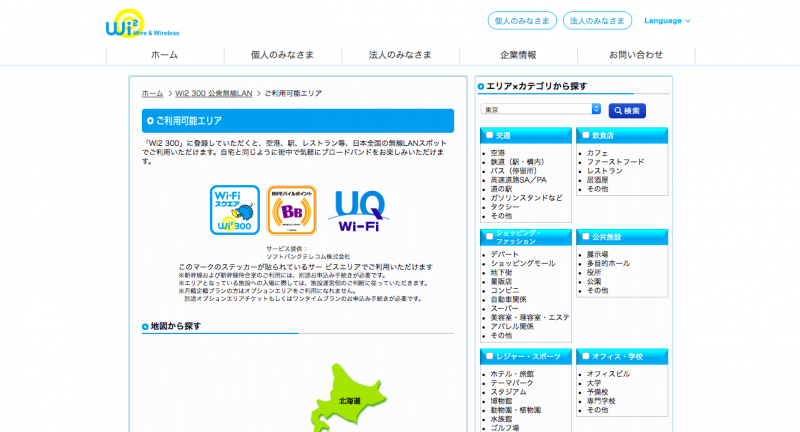The image size is (800, 432).
Task: Click the UQ Wi-Fi logo
Action: point(358,210)
